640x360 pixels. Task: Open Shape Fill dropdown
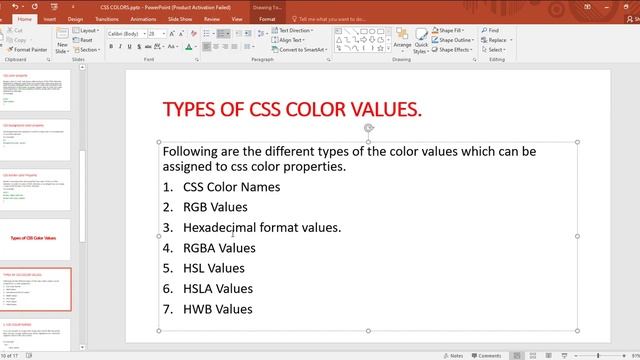[448, 30]
